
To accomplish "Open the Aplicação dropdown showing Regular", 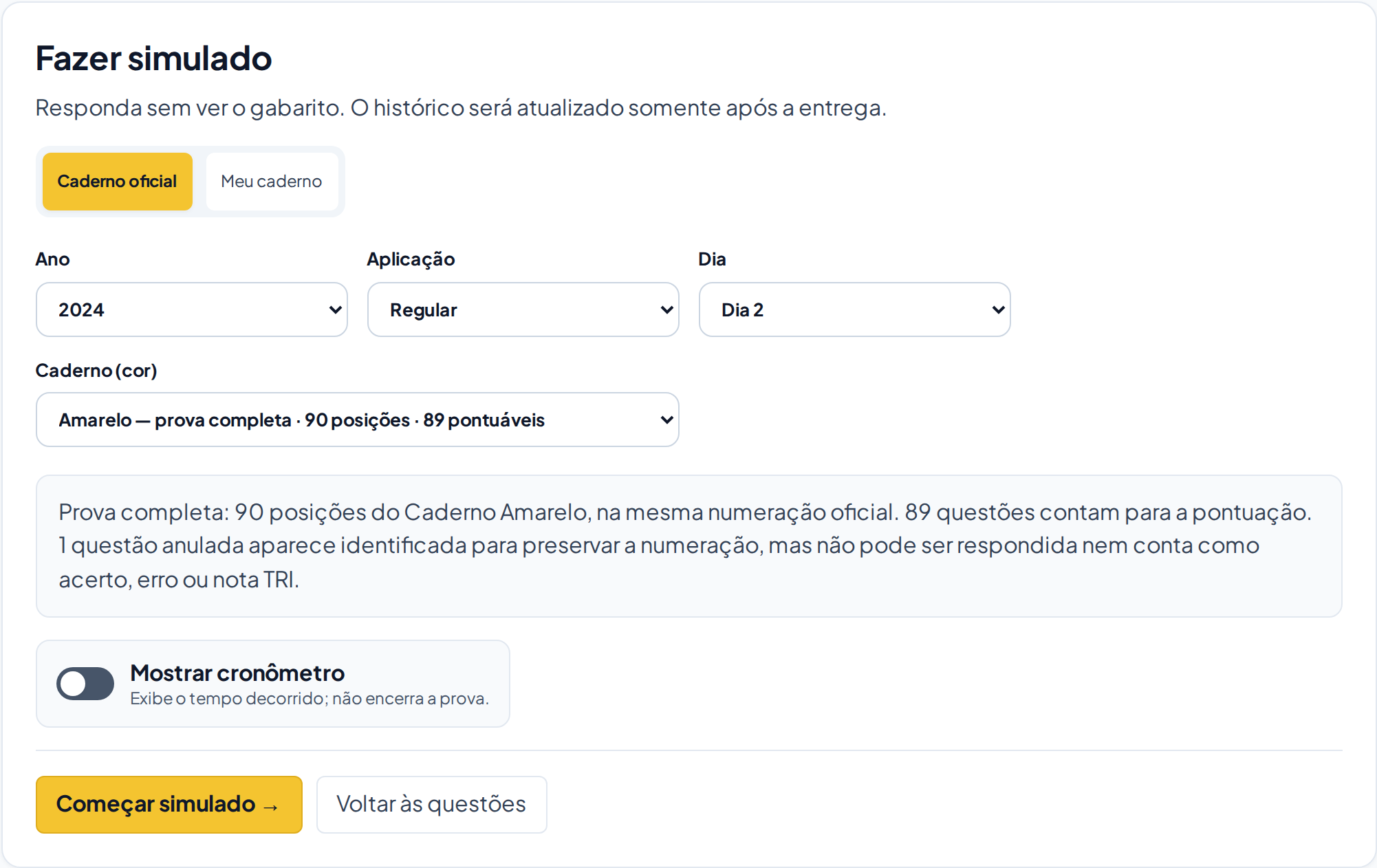I will click(523, 310).
